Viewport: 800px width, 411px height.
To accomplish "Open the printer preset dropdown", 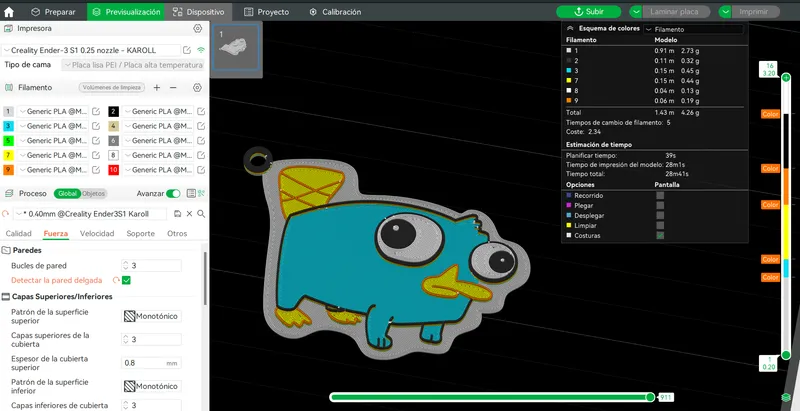I will pyautogui.click(x=91, y=50).
